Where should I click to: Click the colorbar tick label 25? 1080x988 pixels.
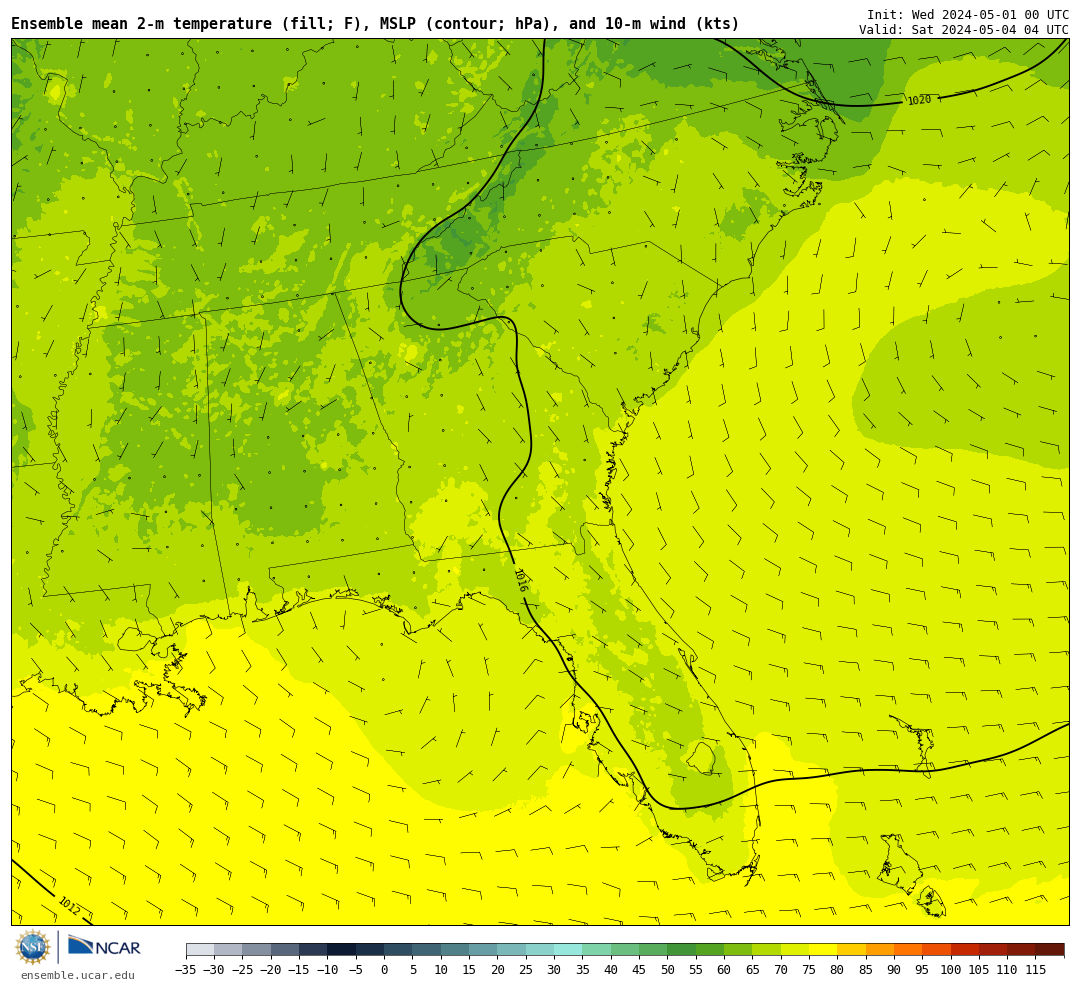tap(526, 969)
